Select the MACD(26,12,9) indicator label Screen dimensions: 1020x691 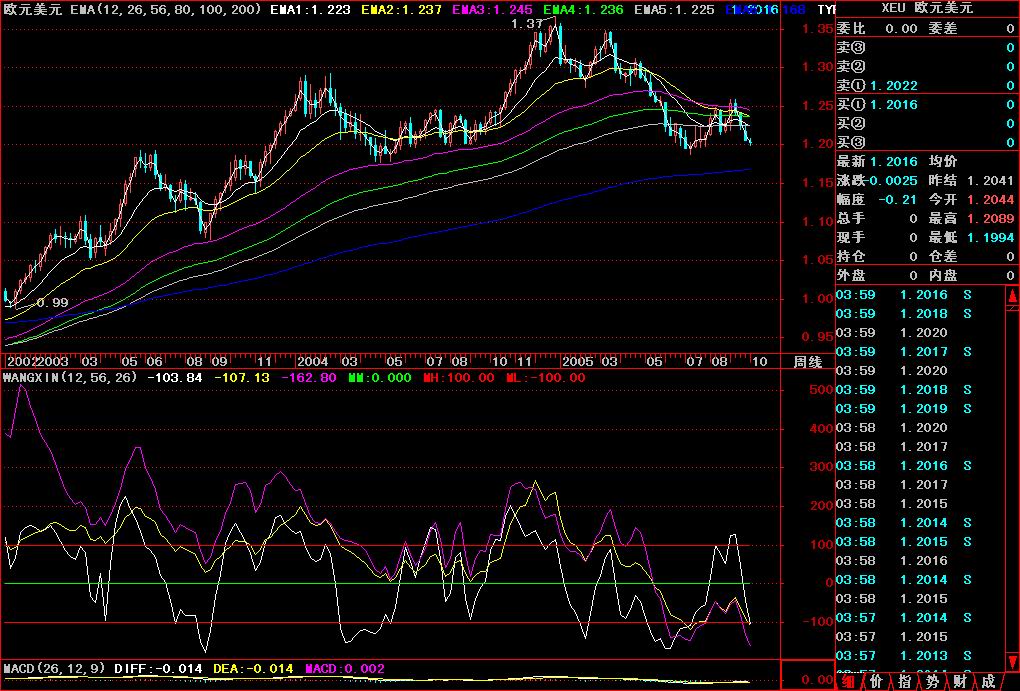(55, 668)
